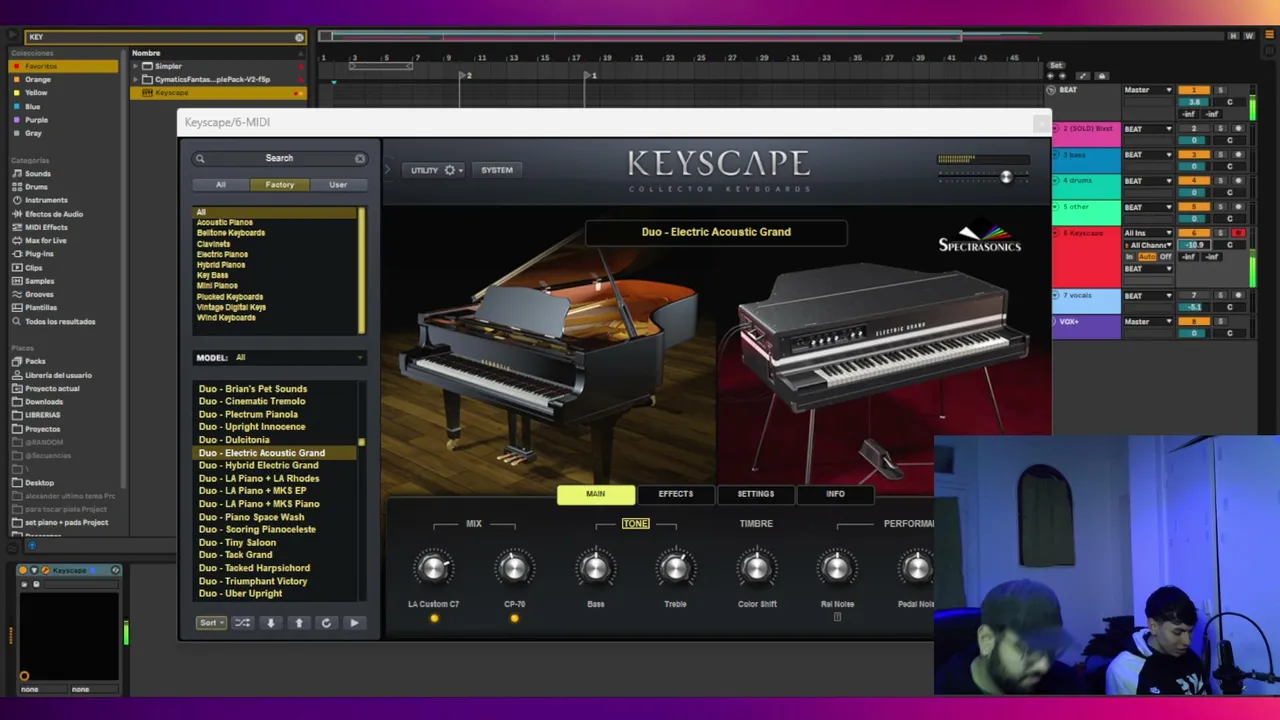Open the Sounds category in Live browser
Viewport: 1280px width, 720px height.
[38, 174]
